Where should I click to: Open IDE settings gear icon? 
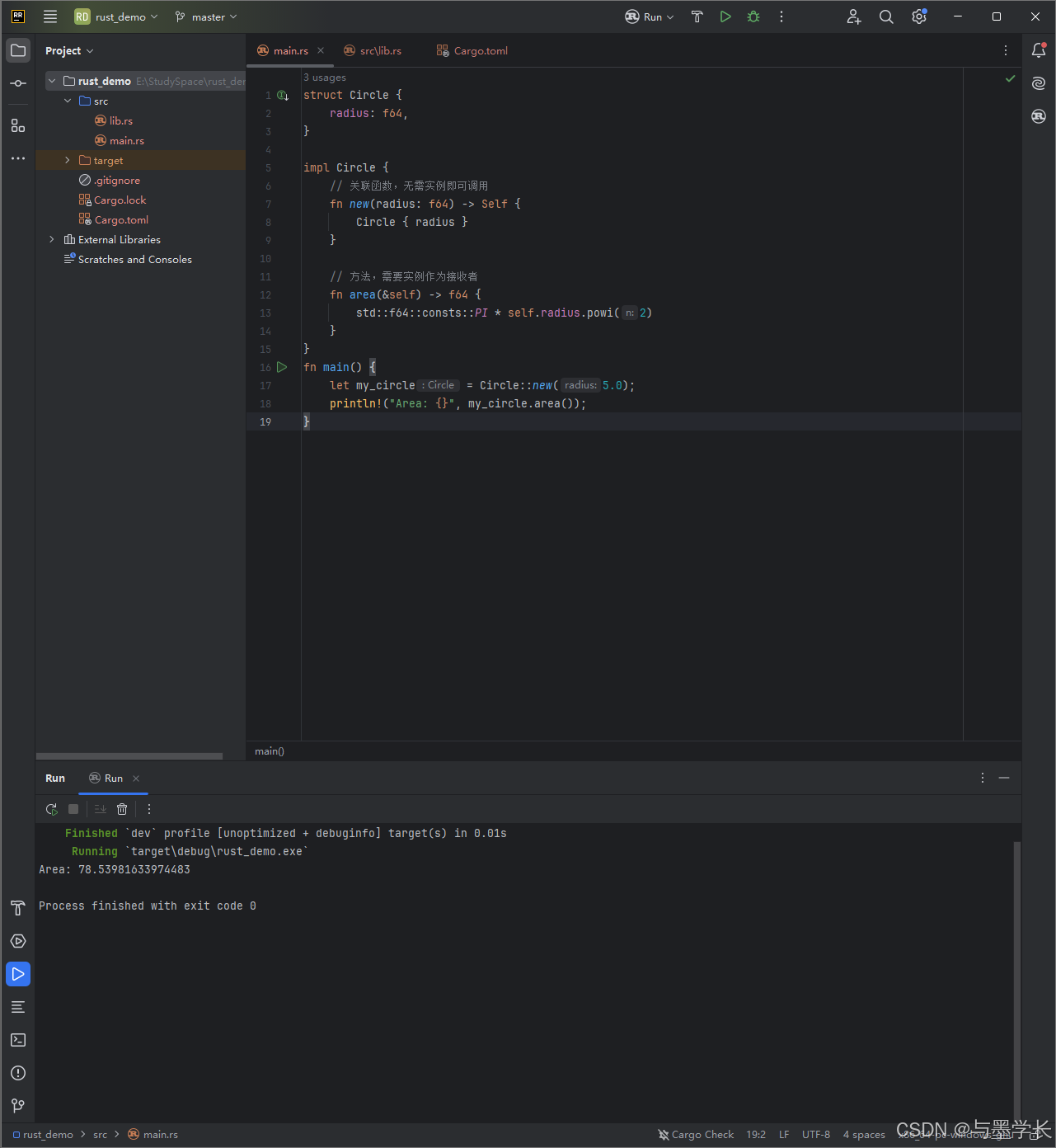[x=919, y=16]
